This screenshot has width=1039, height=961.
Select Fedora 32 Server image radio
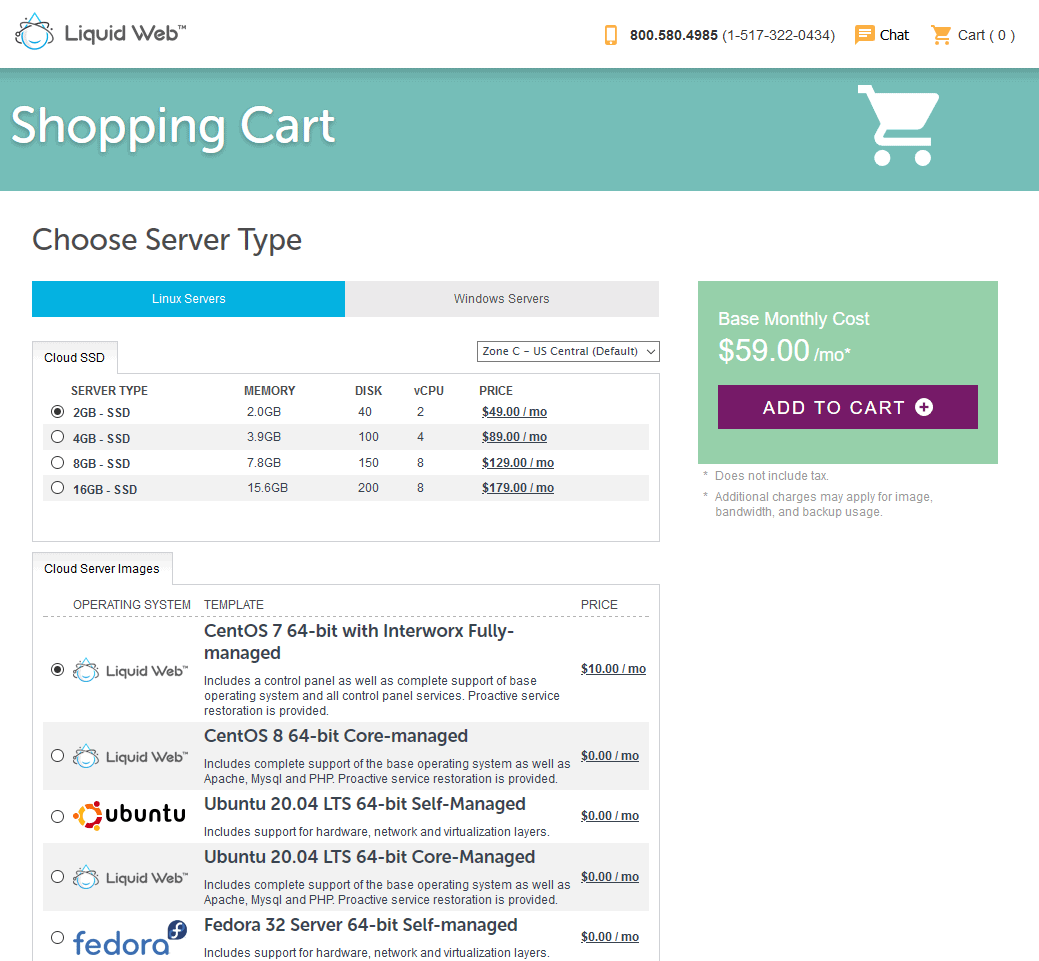pyautogui.click(x=58, y=937)
